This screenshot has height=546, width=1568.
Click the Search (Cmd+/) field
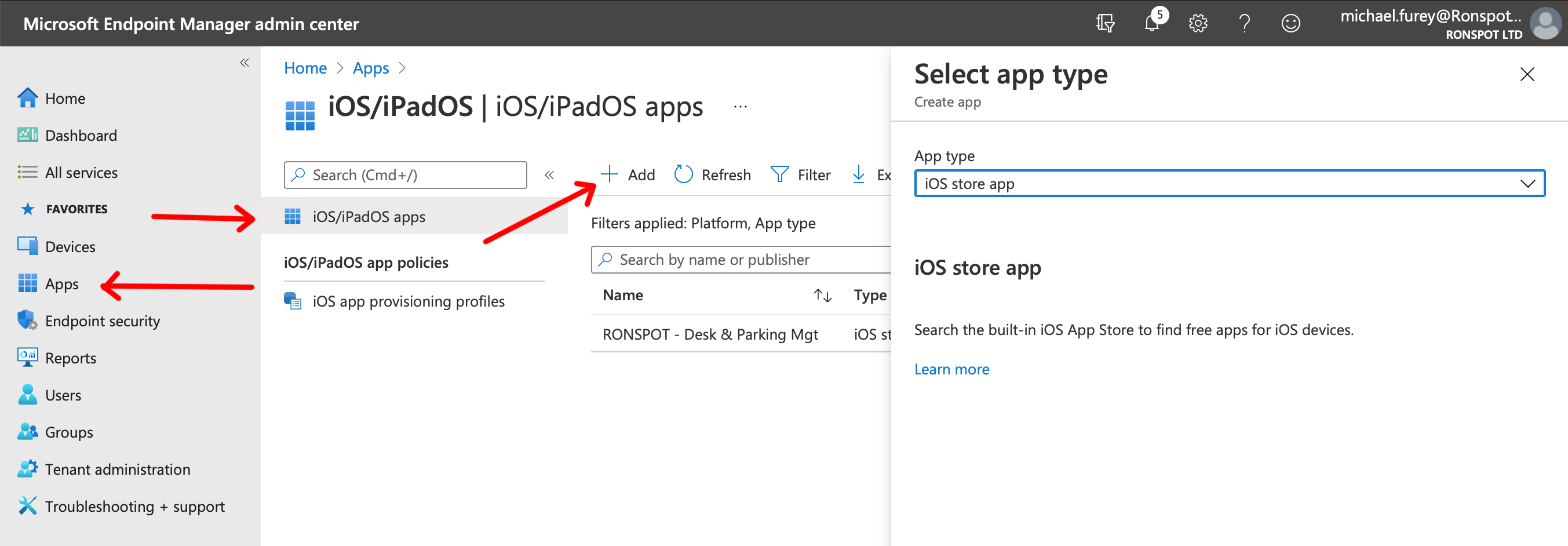pos(406,175)
